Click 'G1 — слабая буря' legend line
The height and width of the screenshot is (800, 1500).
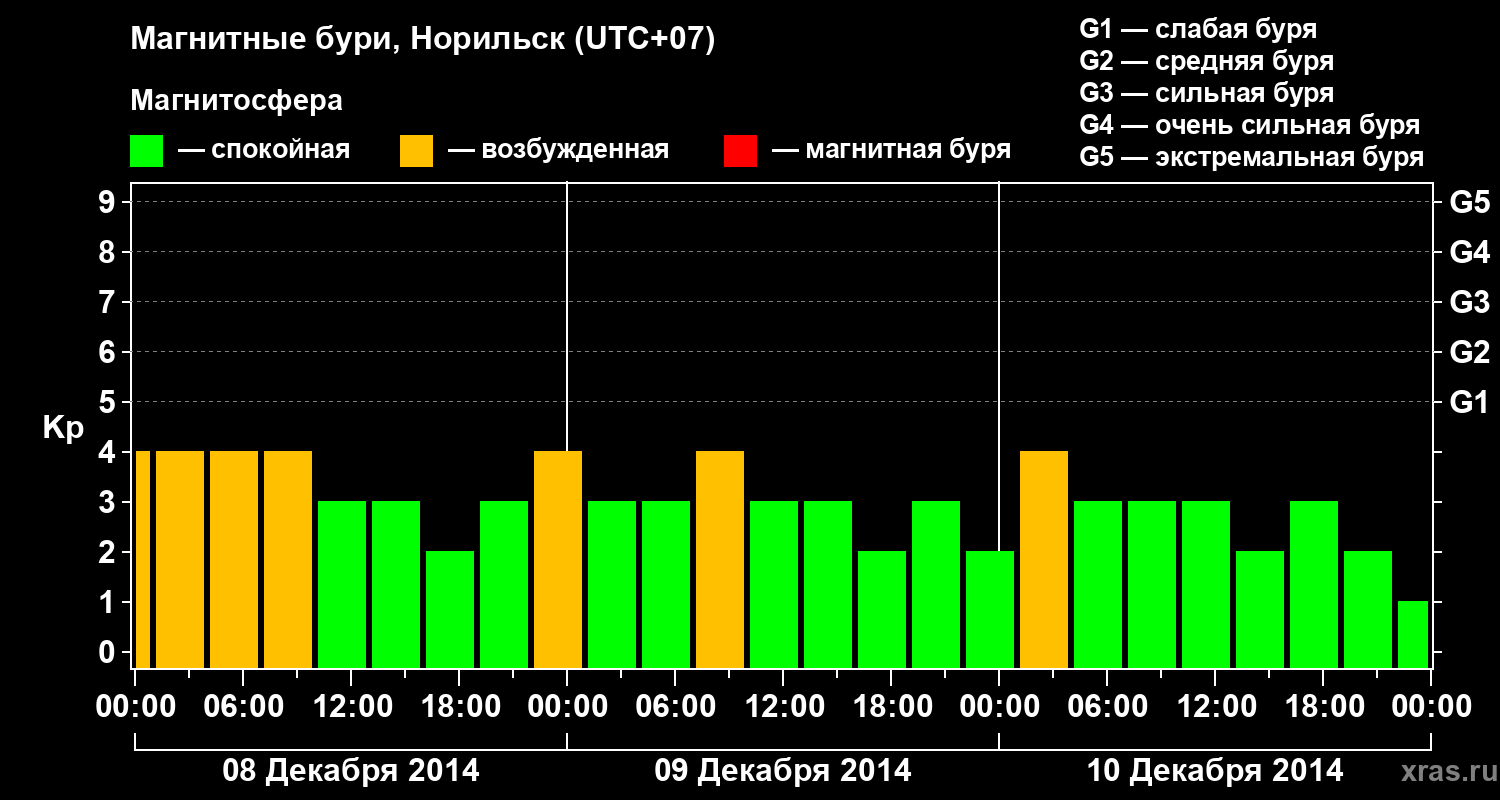click(x=1198, y=29)
